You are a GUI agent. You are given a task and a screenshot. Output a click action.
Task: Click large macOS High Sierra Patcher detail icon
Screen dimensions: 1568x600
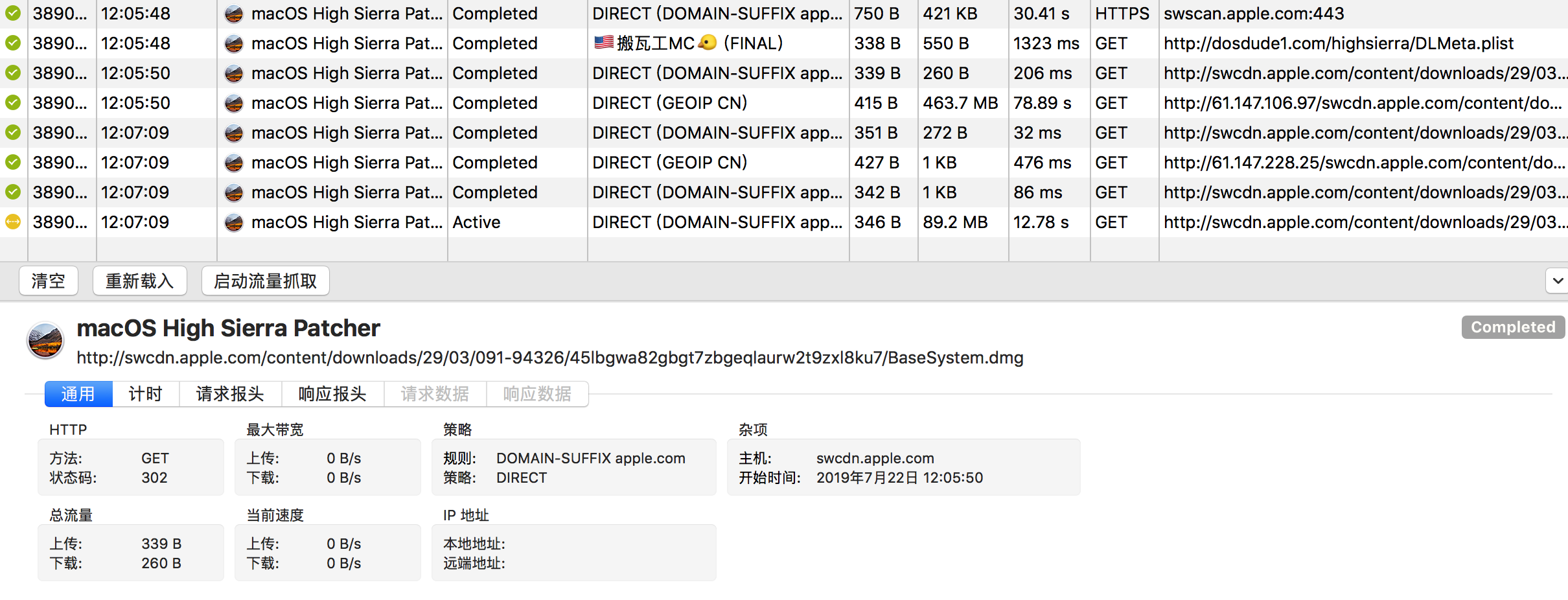(45, 341)
